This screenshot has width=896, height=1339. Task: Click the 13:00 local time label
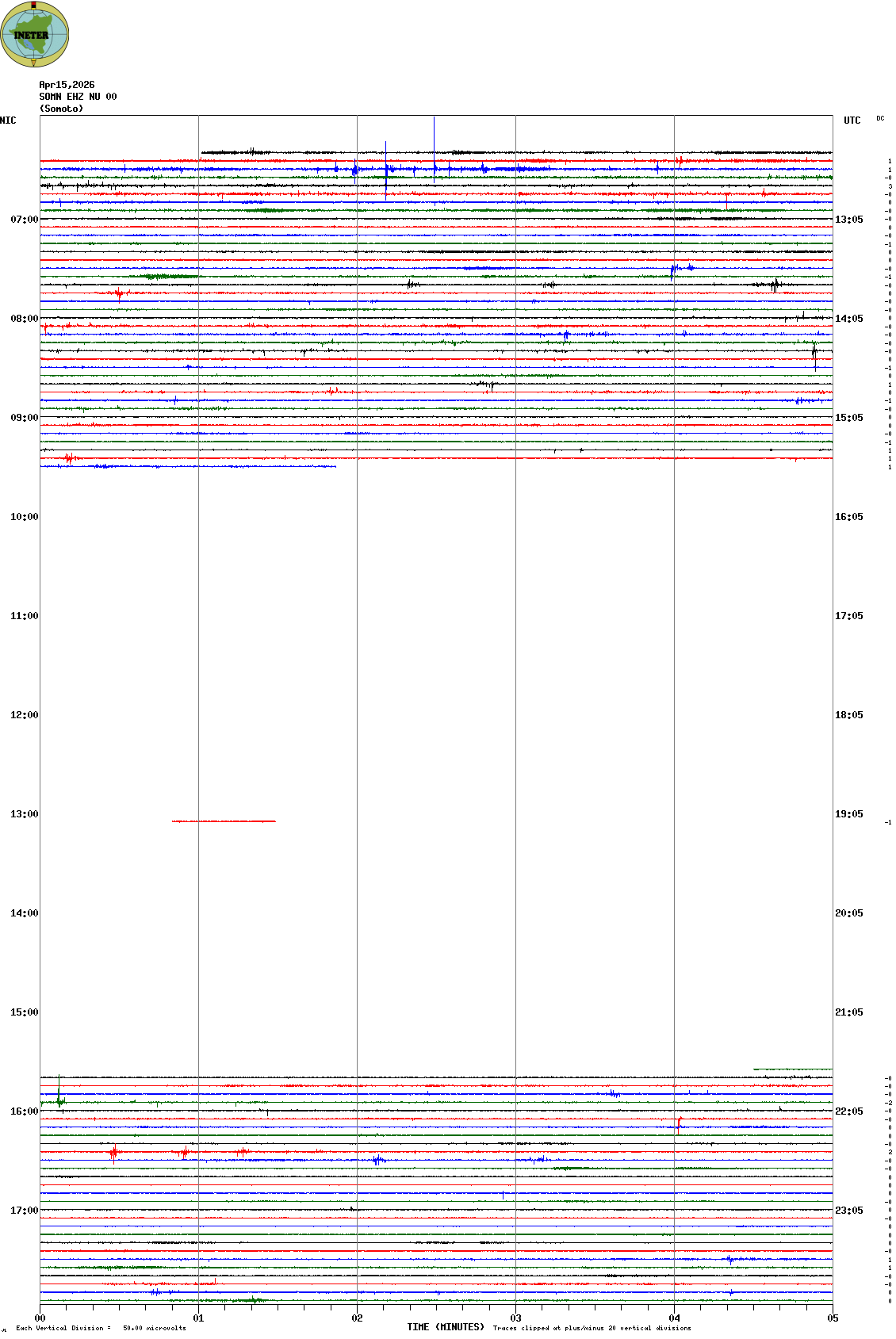pos(24,814)
